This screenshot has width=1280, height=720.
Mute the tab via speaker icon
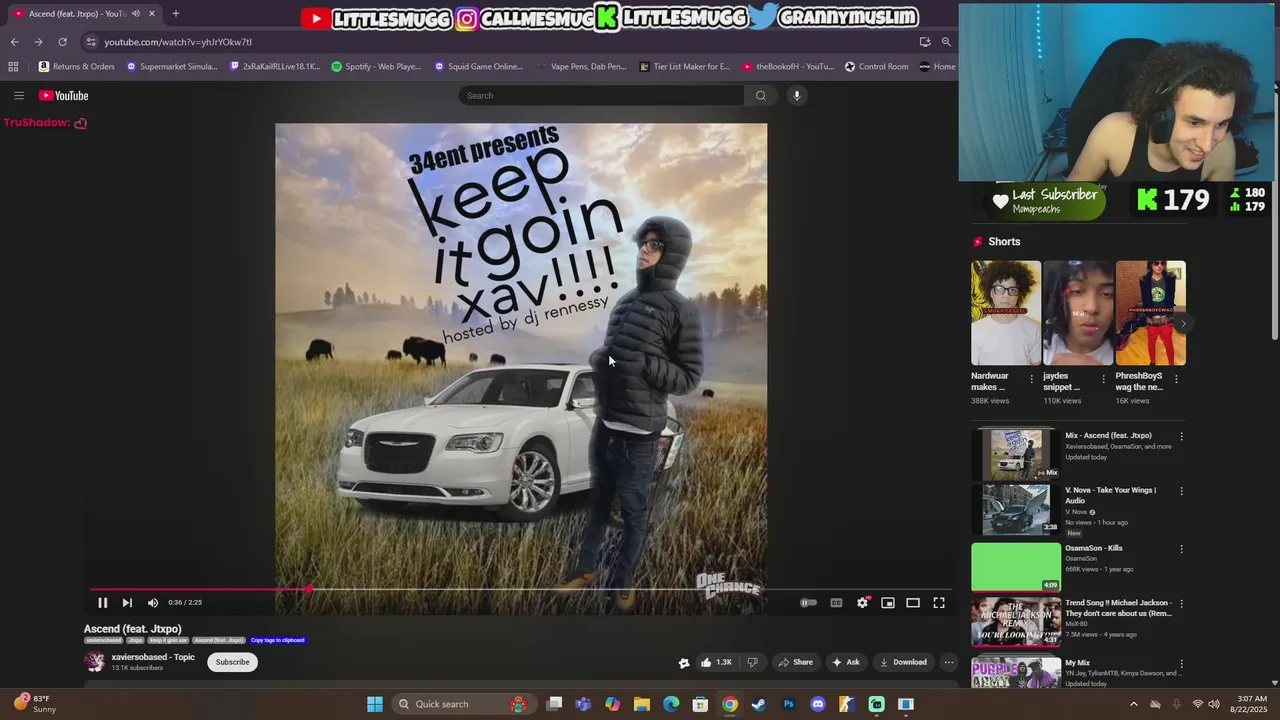click(x=135, y=14)
